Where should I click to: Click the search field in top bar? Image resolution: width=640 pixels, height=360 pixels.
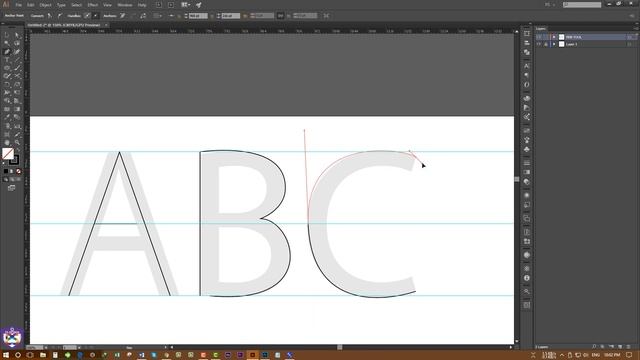[x=582, y=4]
